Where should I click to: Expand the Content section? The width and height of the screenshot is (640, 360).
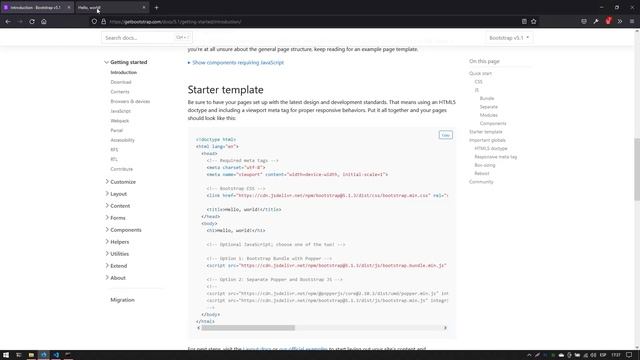(118, 206)
